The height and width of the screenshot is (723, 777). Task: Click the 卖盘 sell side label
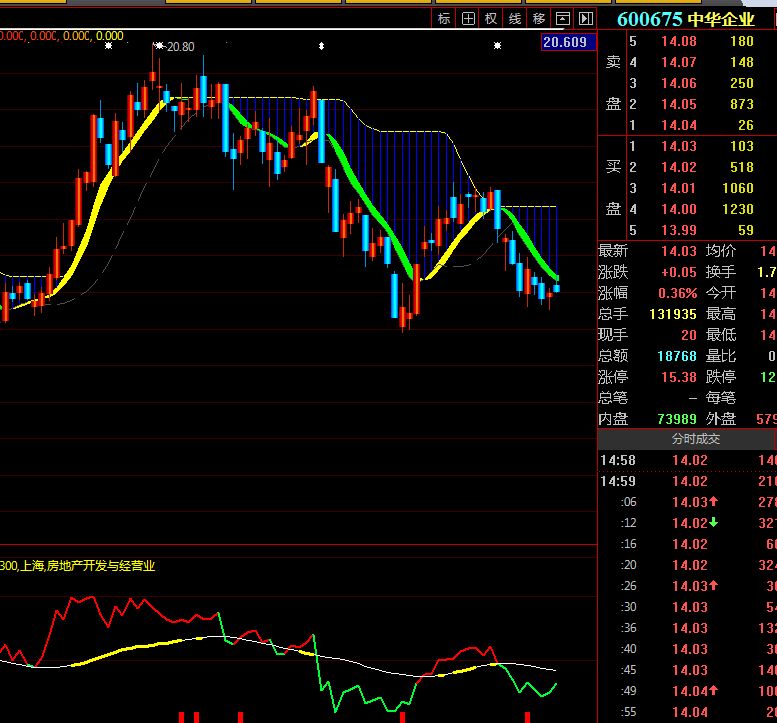[x=613, y=83]
